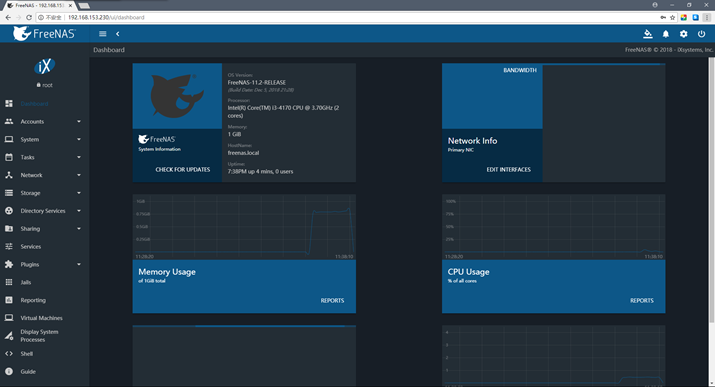The height and width of the screenshot is (387, 715).
Task: Collapse sidebar with the left chevron
Action: pos(118,34)
